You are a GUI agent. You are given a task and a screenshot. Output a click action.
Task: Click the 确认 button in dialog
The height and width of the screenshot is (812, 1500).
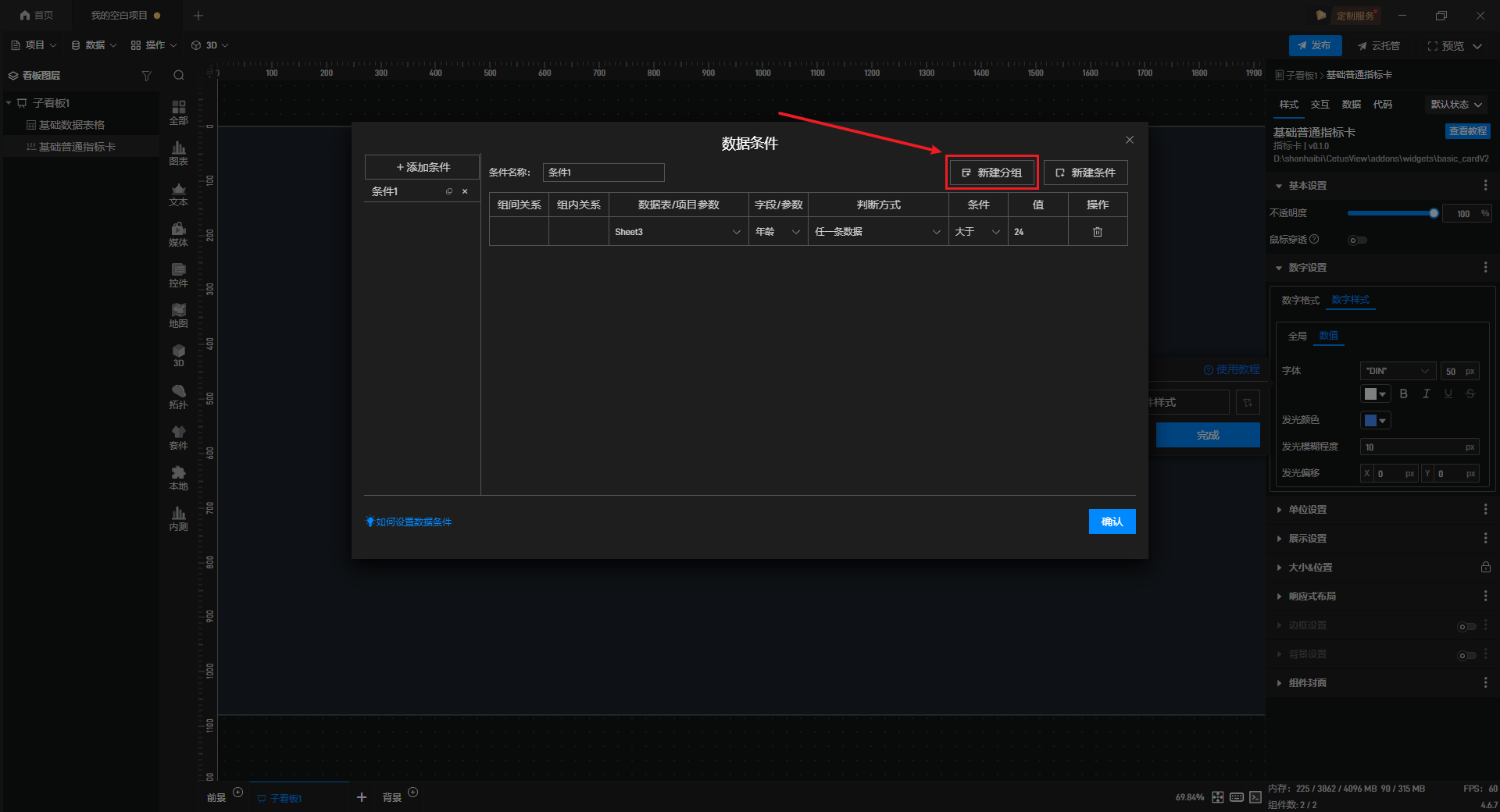point(1111,522)
